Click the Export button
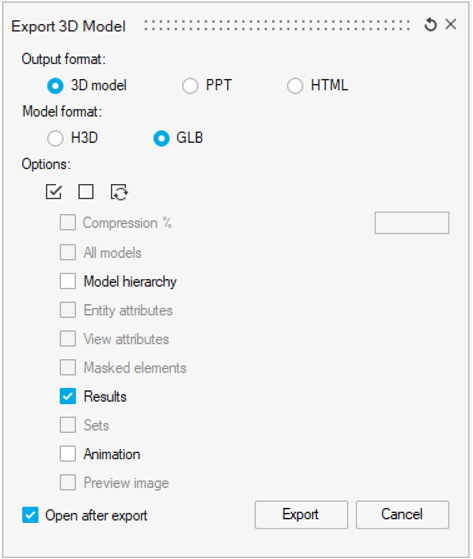This screenshot has height=559, width=473. click(301, 514)
